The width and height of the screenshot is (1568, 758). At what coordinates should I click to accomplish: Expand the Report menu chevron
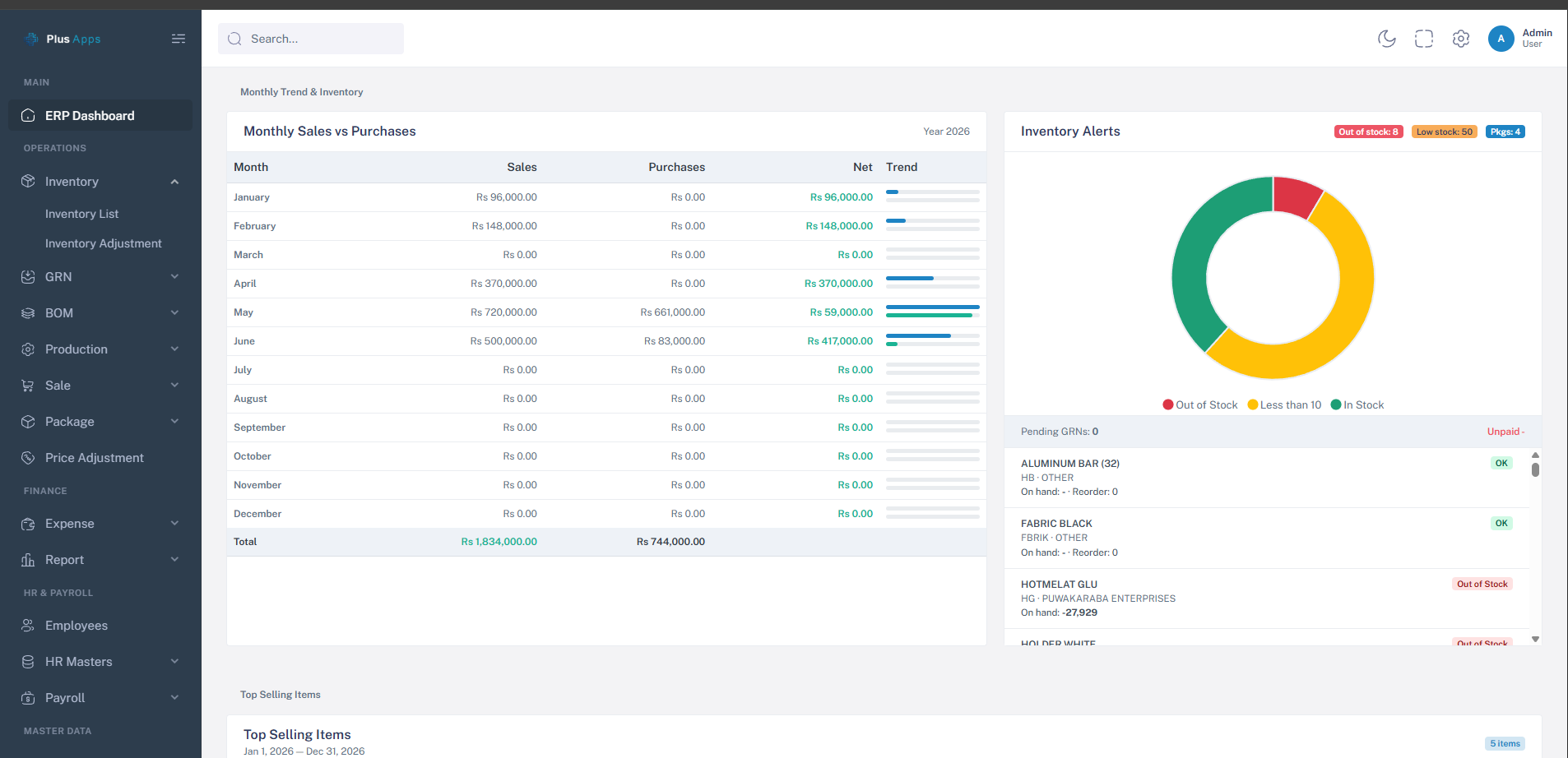pos(174,560)
